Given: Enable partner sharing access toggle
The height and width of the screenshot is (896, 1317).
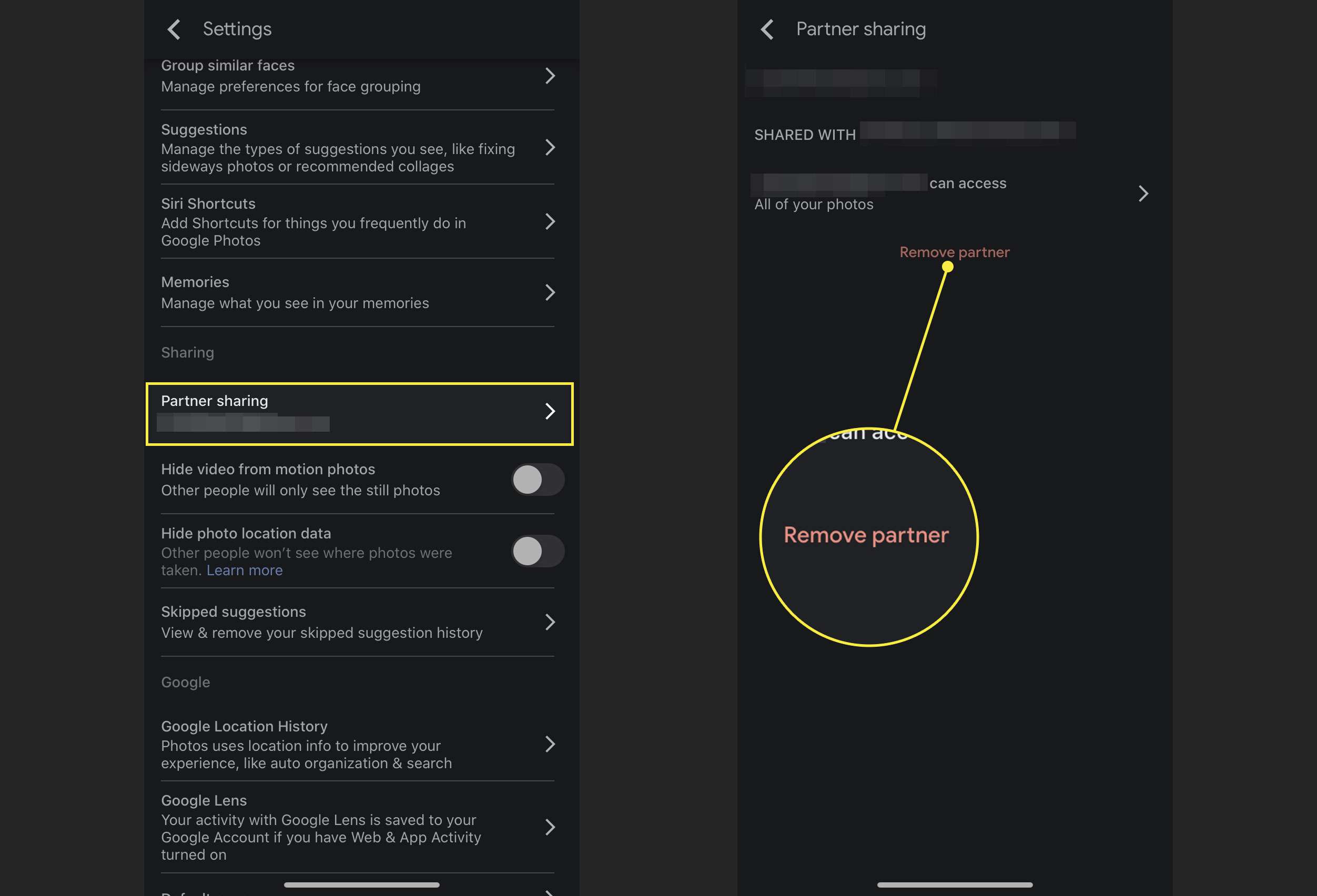Looking at the screenshot, I should [x=1144, y=193].
